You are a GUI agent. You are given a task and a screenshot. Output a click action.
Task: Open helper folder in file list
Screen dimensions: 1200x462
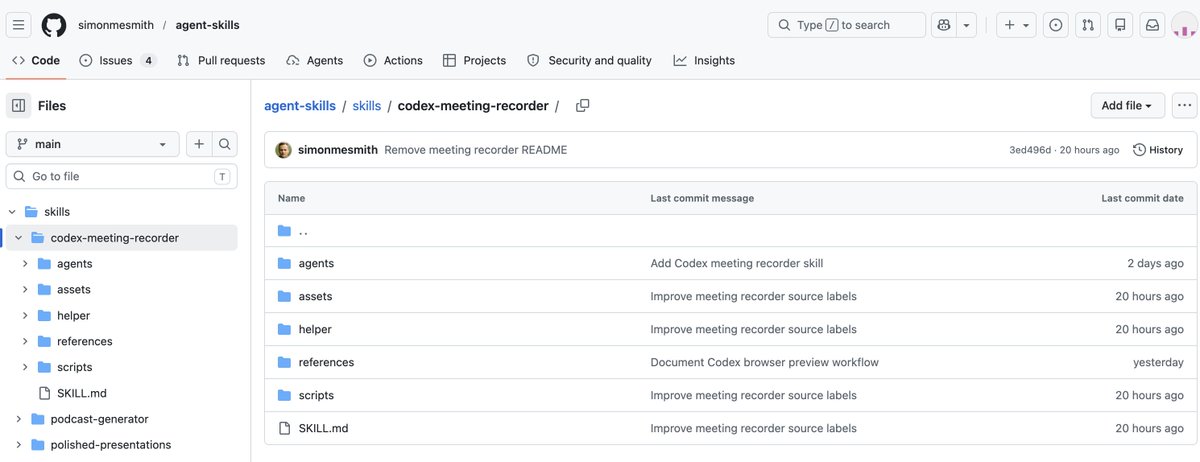click(x=315, y=330)
